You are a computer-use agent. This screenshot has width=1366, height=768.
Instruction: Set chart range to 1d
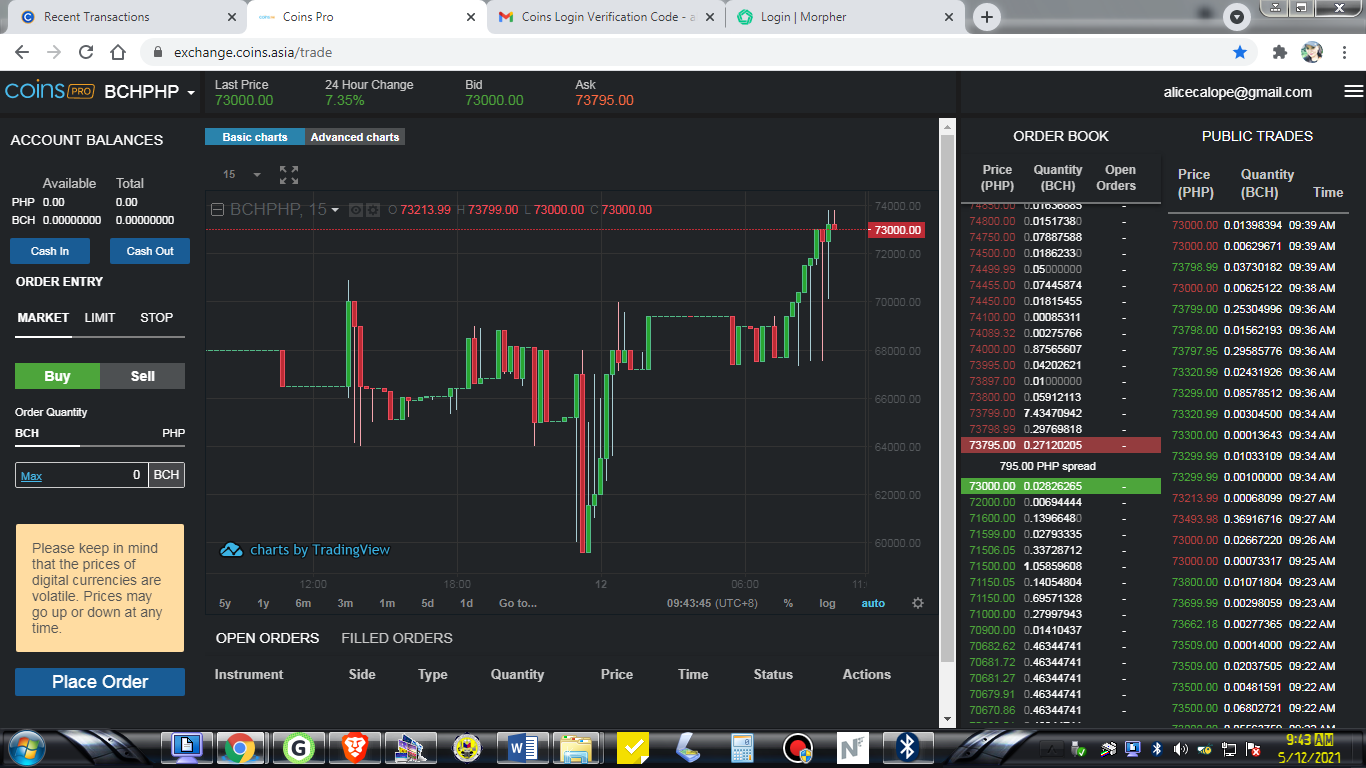(x=466, y=603)
